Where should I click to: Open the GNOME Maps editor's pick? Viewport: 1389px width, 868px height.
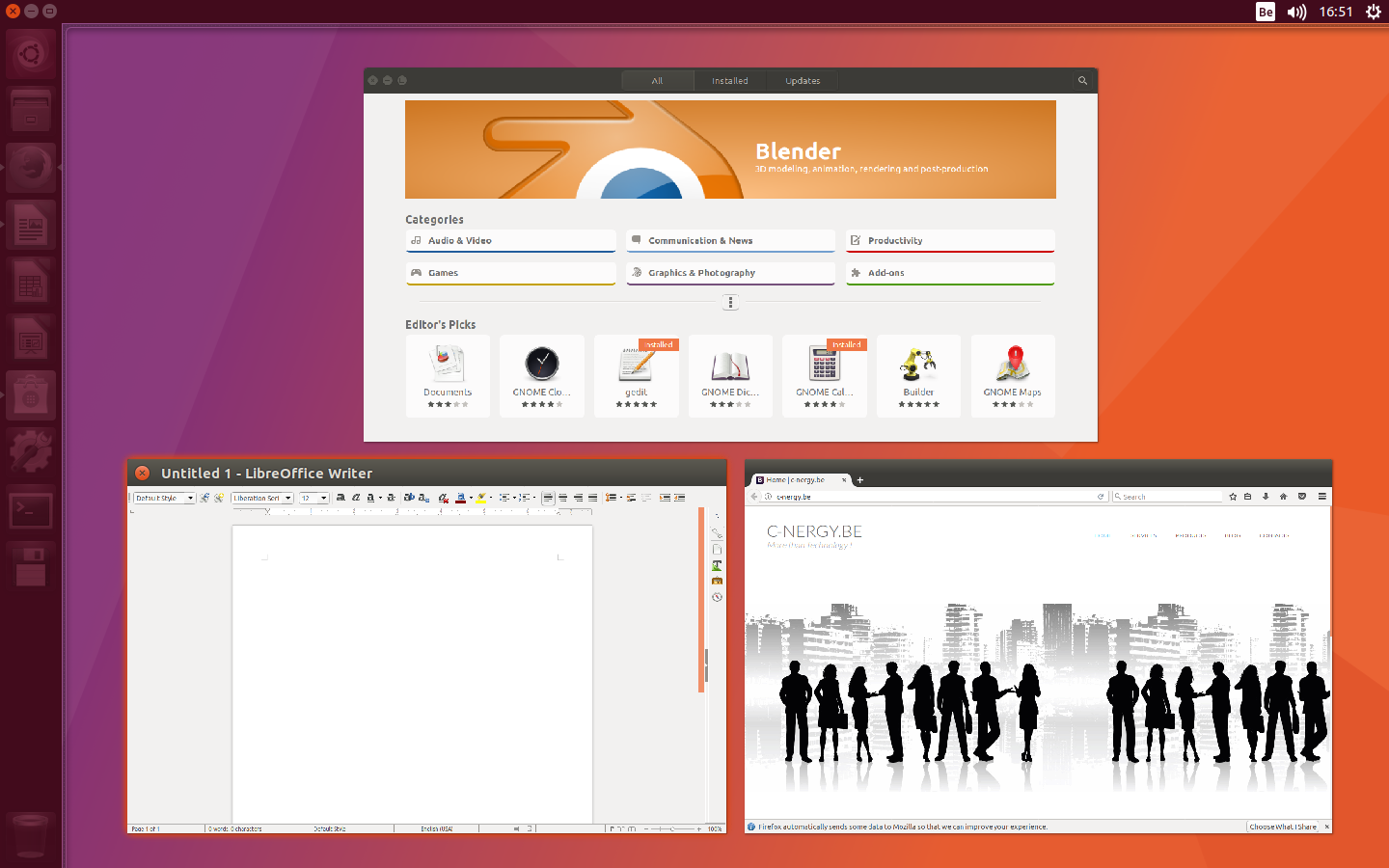tap(1013, 376)
